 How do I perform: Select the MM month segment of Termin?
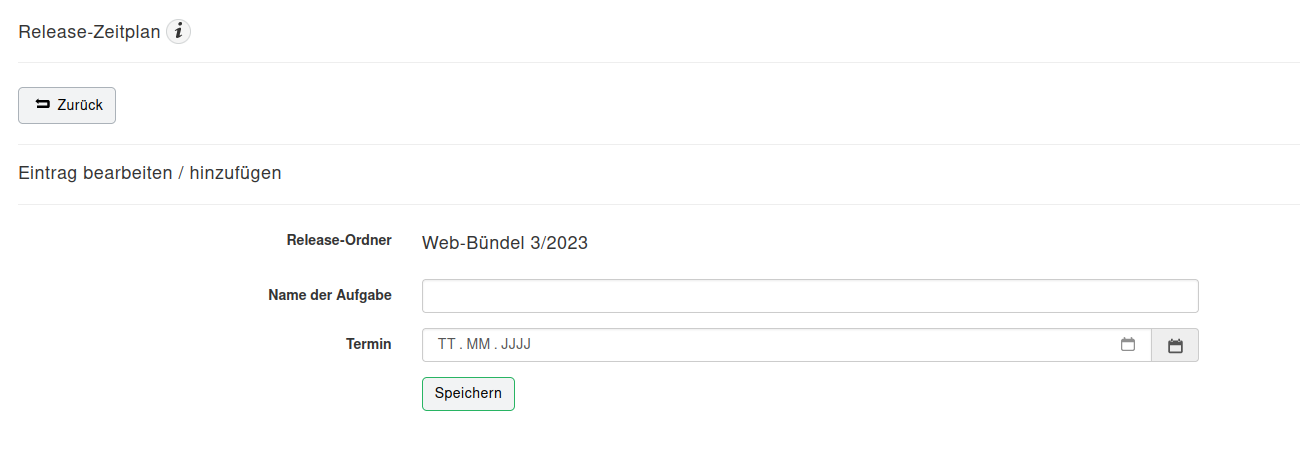tap(478, 344)
